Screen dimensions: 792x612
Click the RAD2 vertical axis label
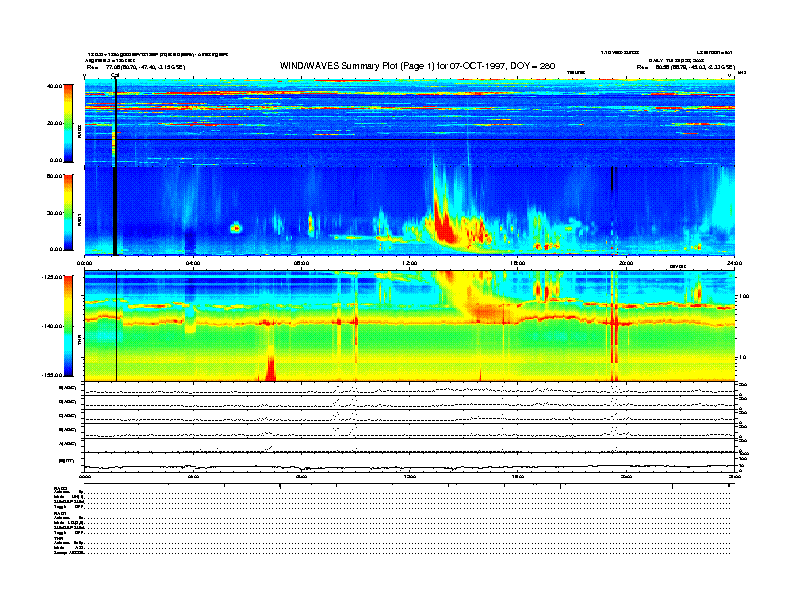coord(79,132)
